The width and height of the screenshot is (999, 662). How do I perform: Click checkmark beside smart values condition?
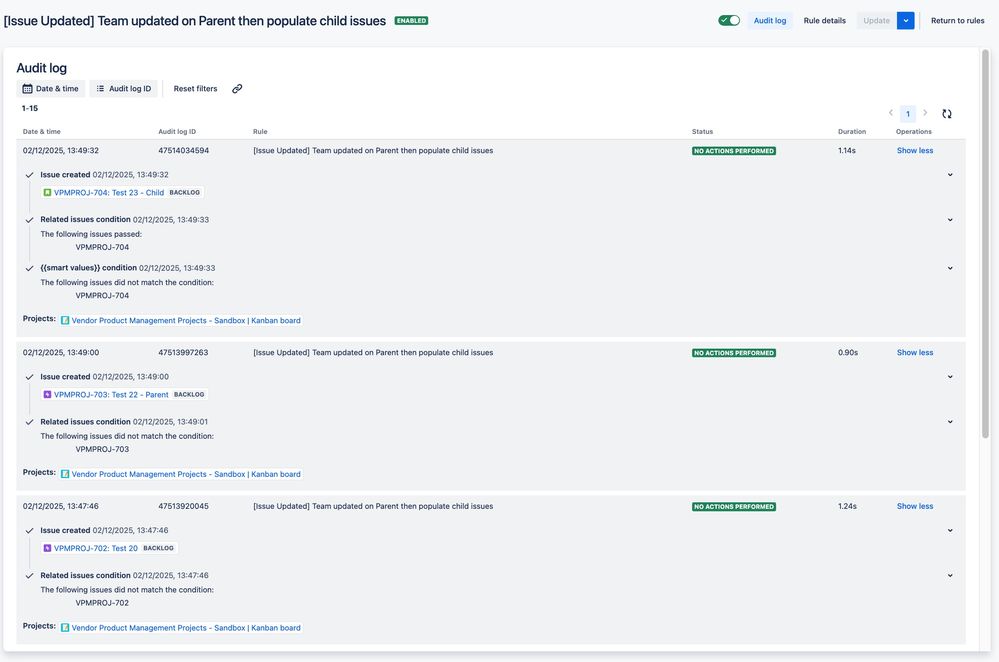29,268
